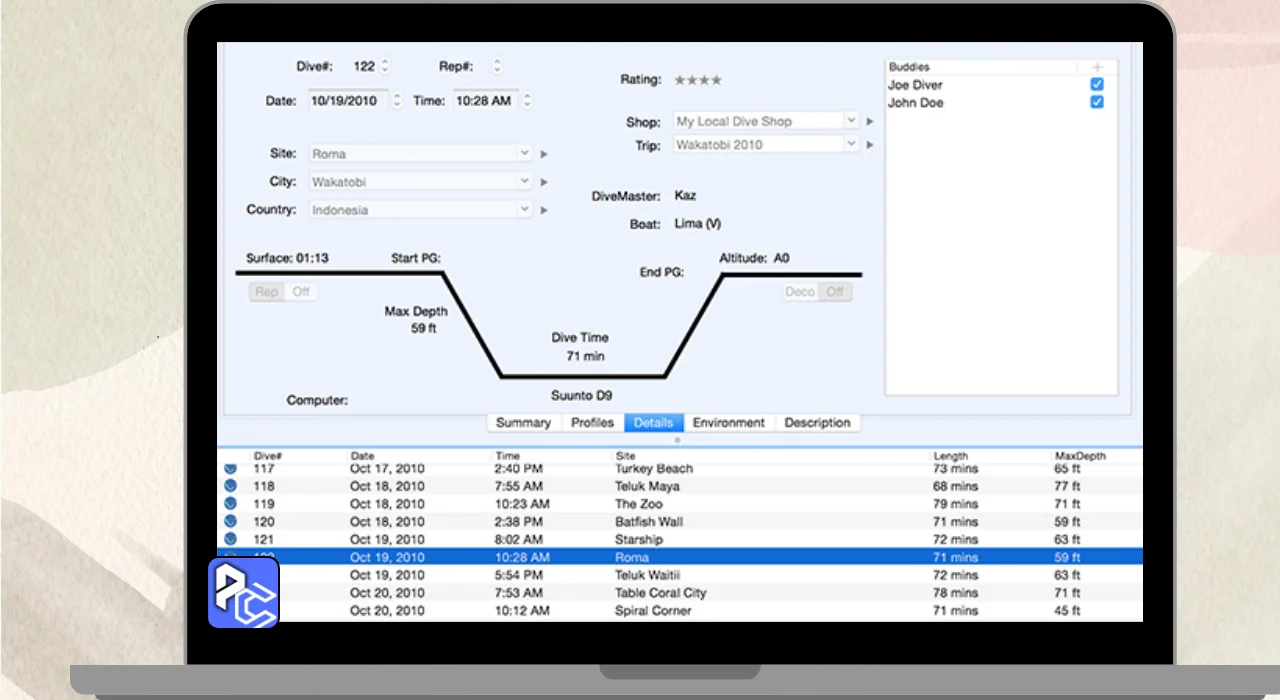The height and width of the screenshot is (700, 1280).
Task: Click the dive icon for dive 117
Action: (230, 468)
